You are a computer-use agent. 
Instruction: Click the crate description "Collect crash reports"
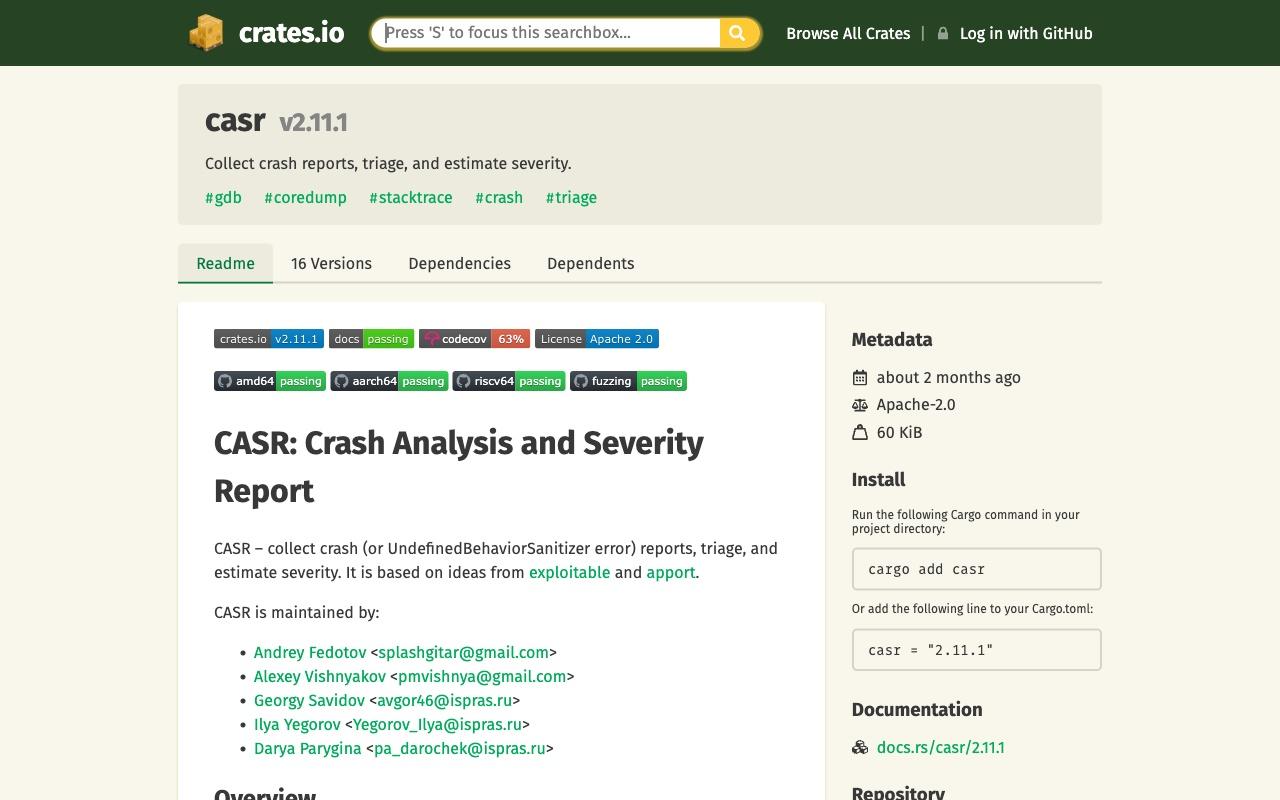388,163
